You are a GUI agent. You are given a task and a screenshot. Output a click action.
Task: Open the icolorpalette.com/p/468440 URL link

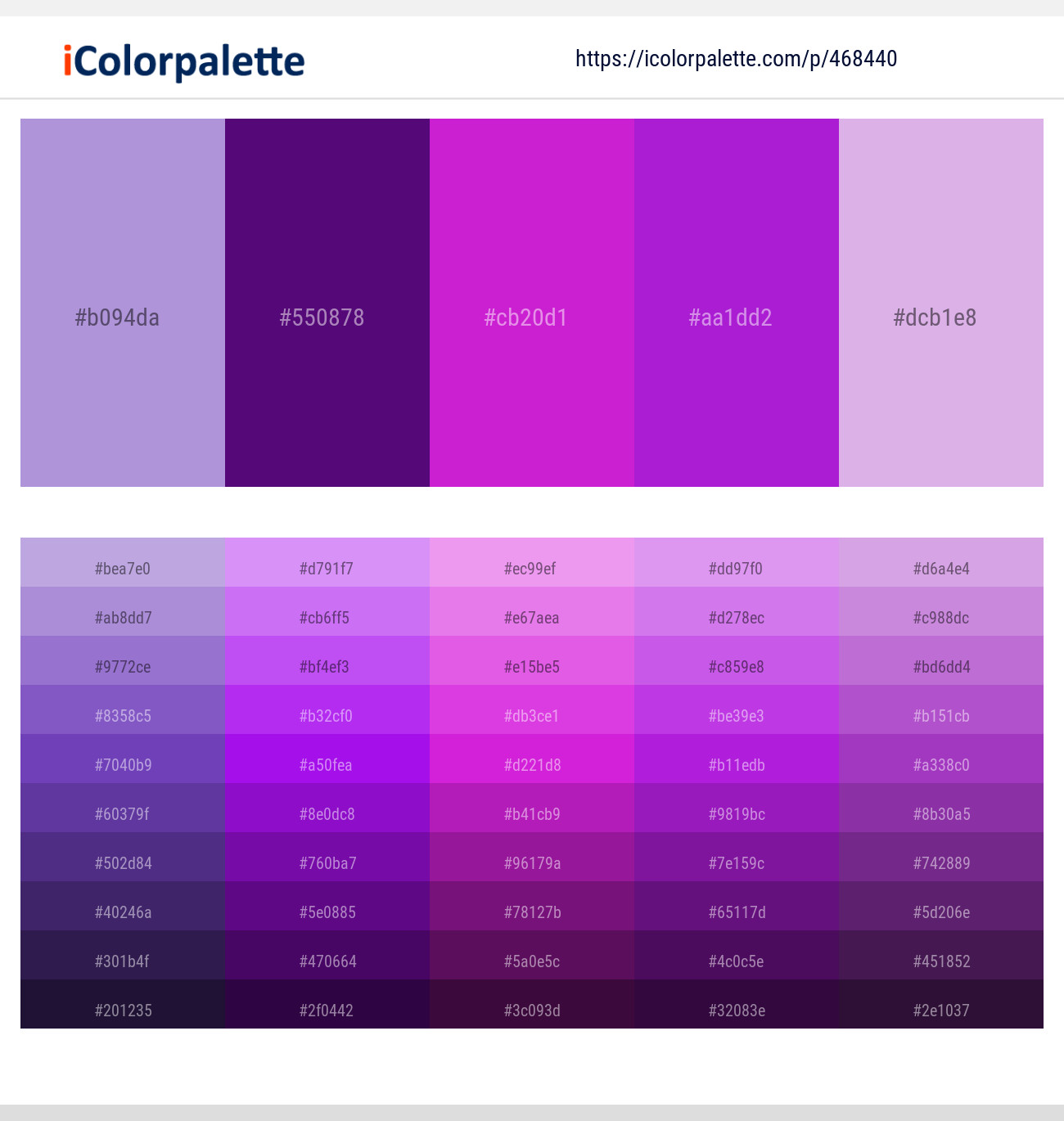coord(736,59)
